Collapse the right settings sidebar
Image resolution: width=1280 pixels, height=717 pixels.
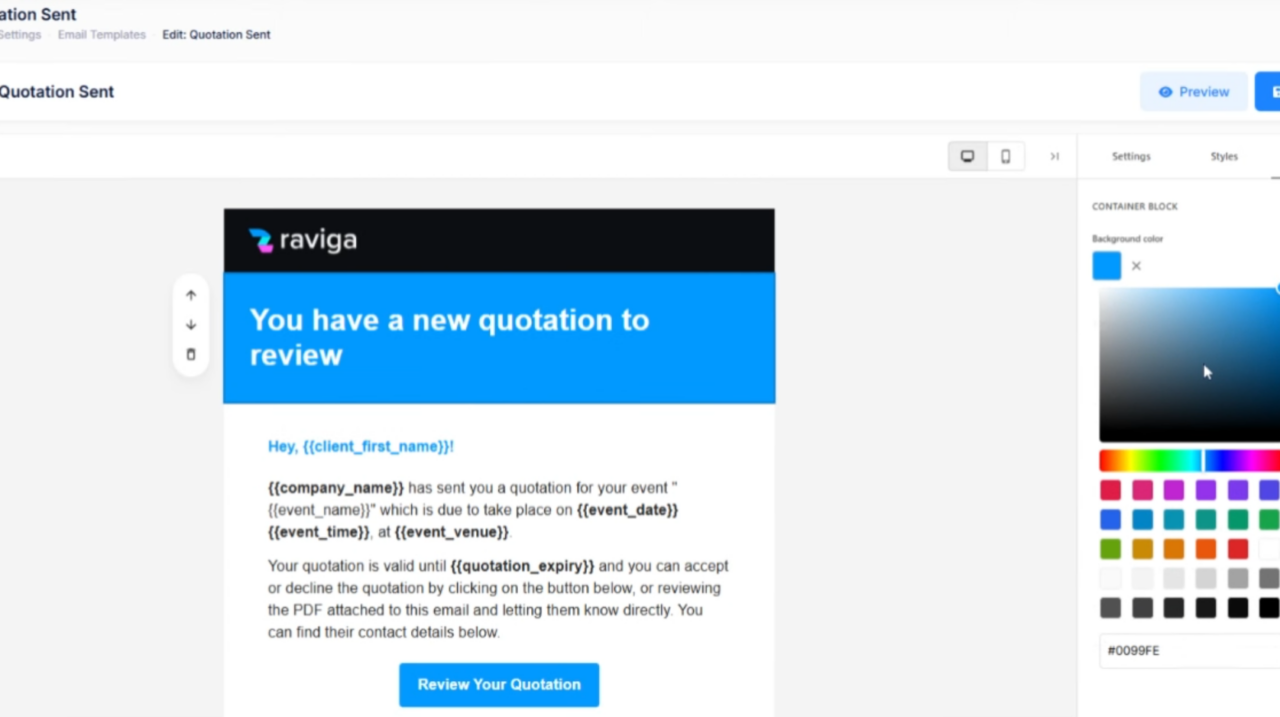[x=1053, y=156]
